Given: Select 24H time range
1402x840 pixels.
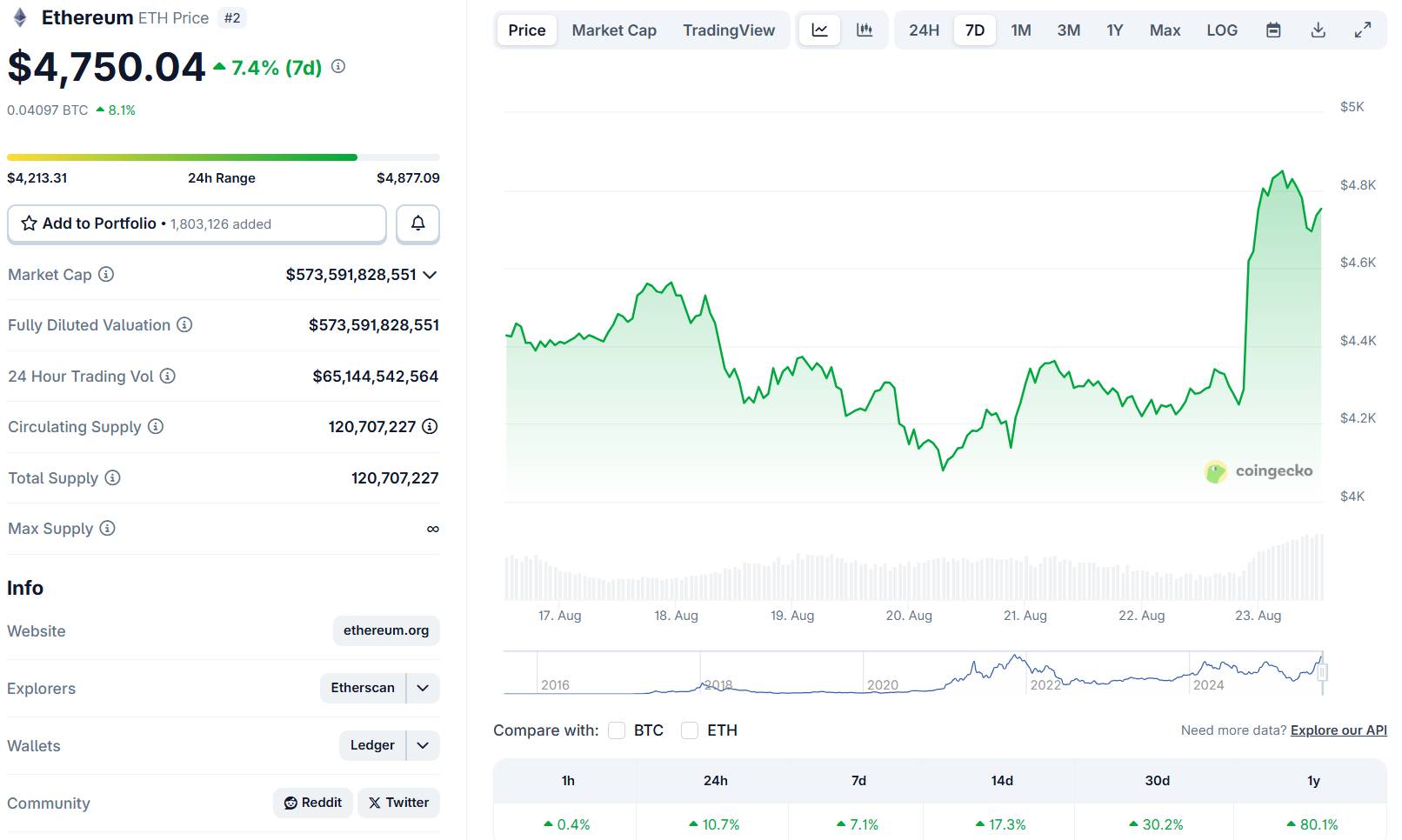Looking at the screenshot, I should tap(924, 30).
